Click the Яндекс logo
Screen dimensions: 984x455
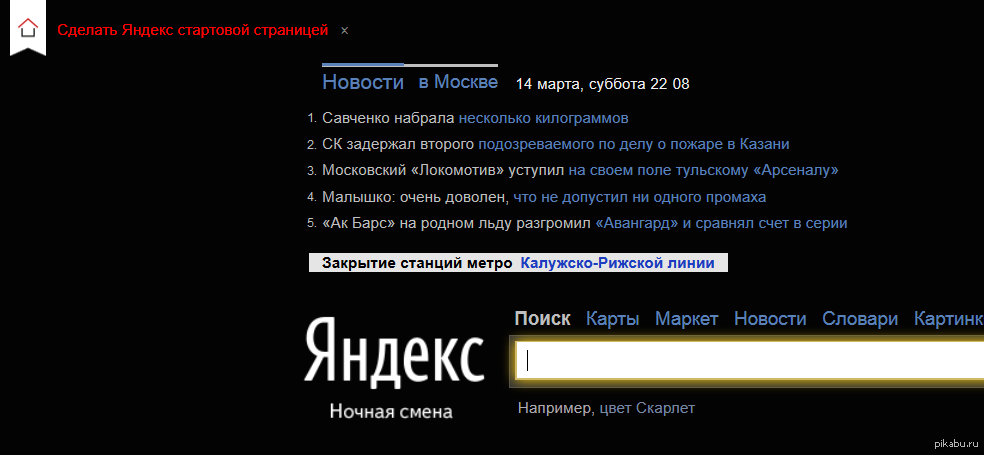coord(395,351)
